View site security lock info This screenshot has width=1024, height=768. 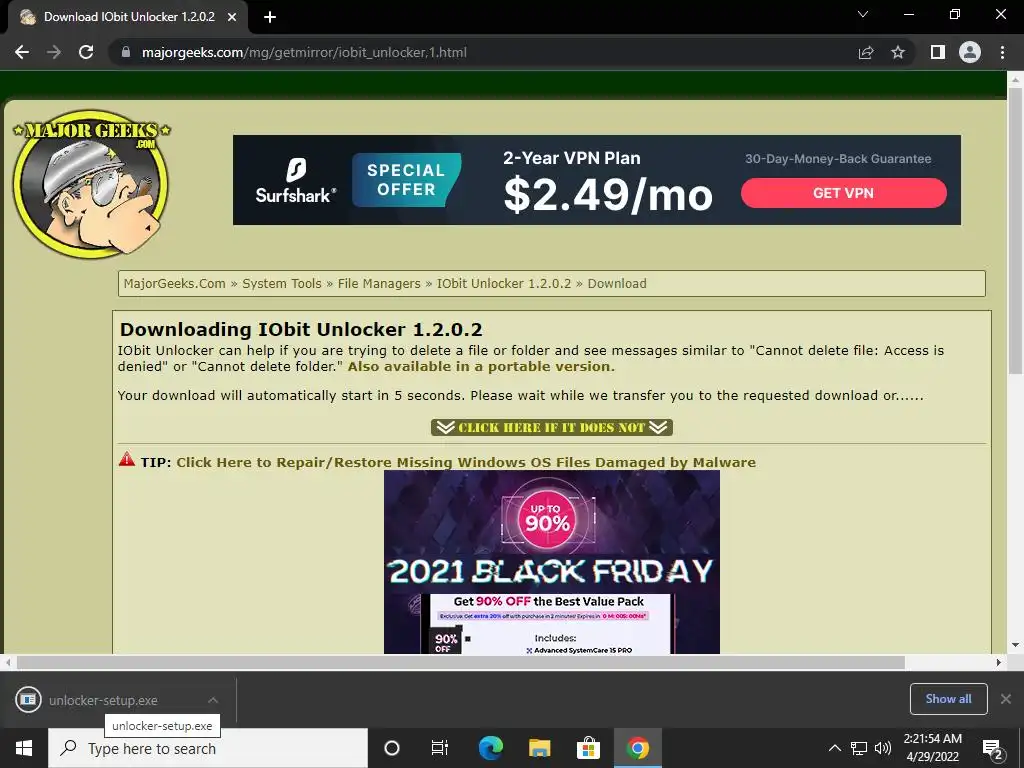(x=126, y=52)
